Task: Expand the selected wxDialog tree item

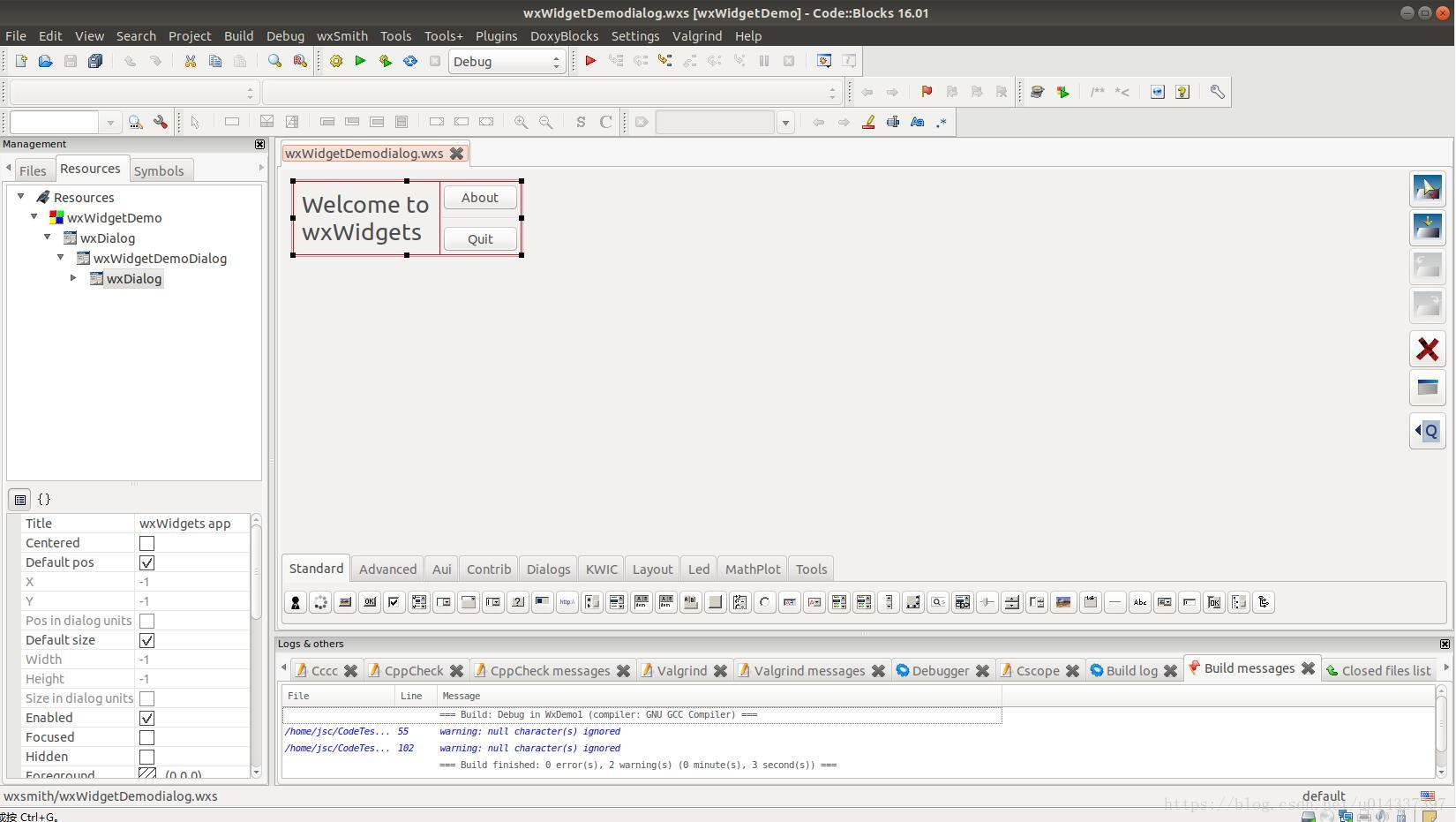Action: point(74,278)
